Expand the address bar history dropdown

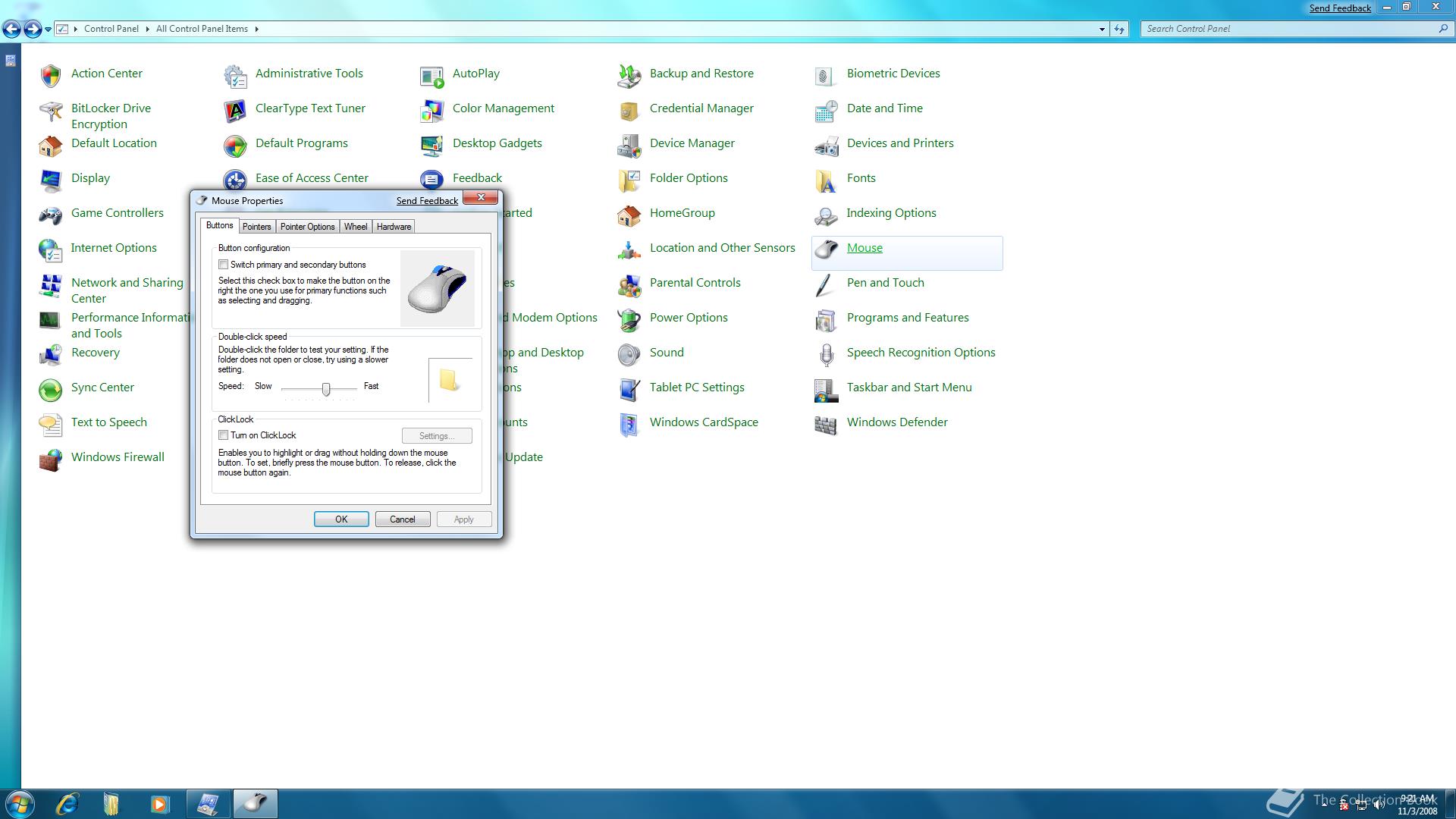tap(1102, 29)
